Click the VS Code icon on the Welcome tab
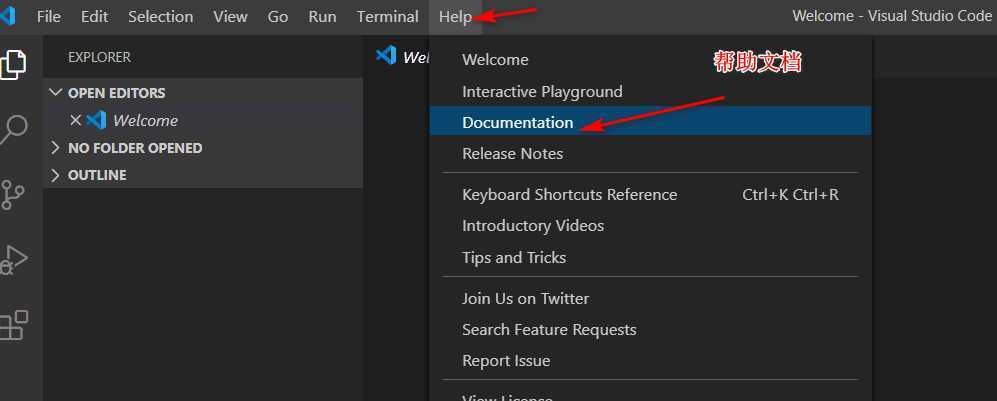Screen dimensions: 997x401 point(386,56)
